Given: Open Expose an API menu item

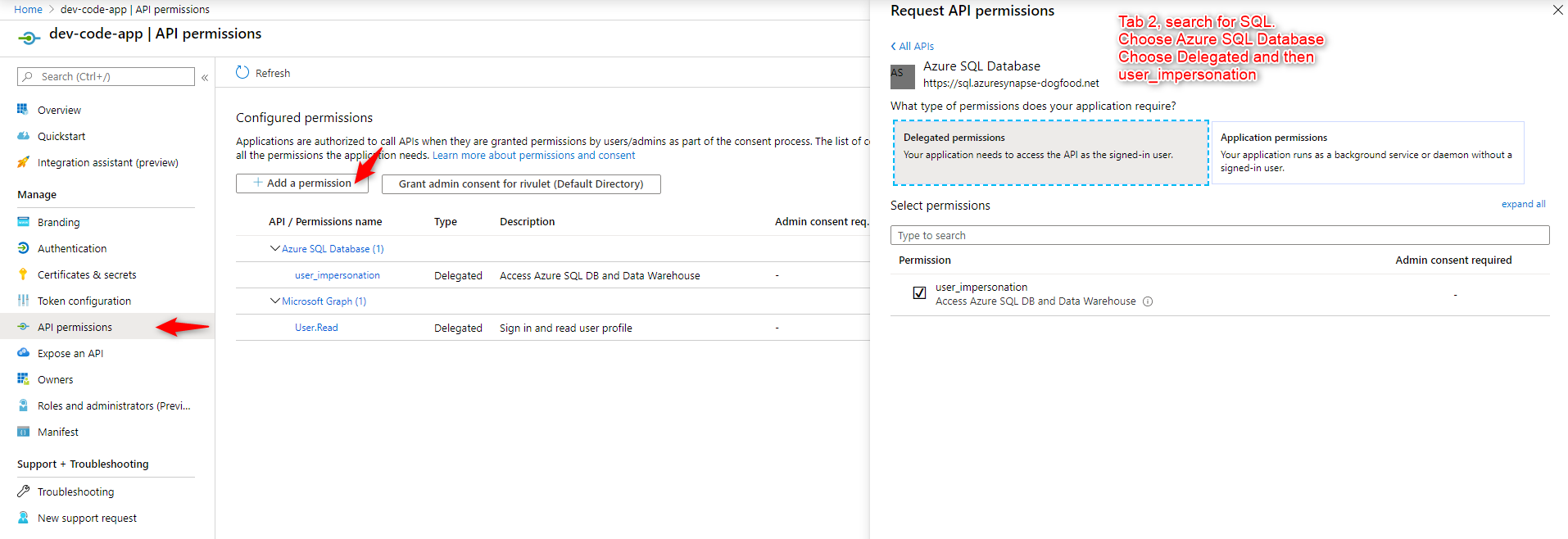Looking at the screenshot, I should tap(70, 353).
